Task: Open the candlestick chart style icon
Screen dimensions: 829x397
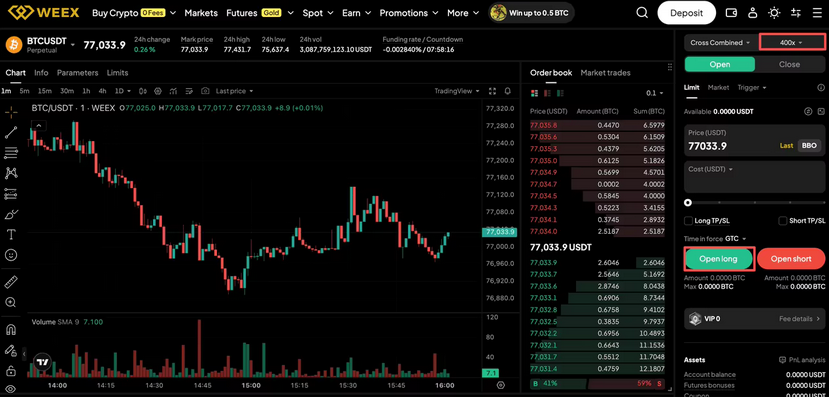Action: 144,91
